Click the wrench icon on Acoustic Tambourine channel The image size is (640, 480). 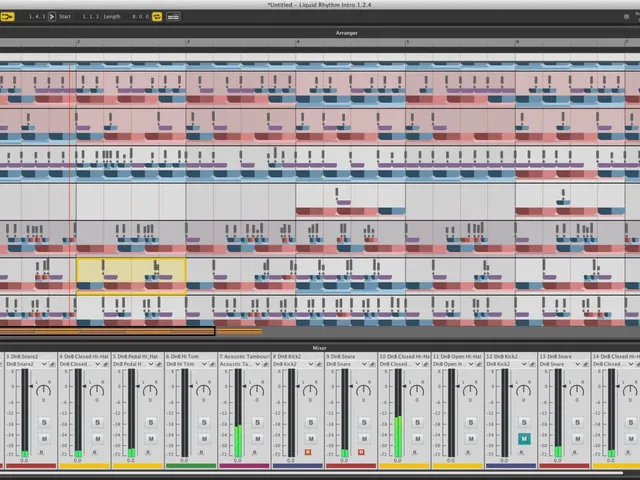point(265,364)
